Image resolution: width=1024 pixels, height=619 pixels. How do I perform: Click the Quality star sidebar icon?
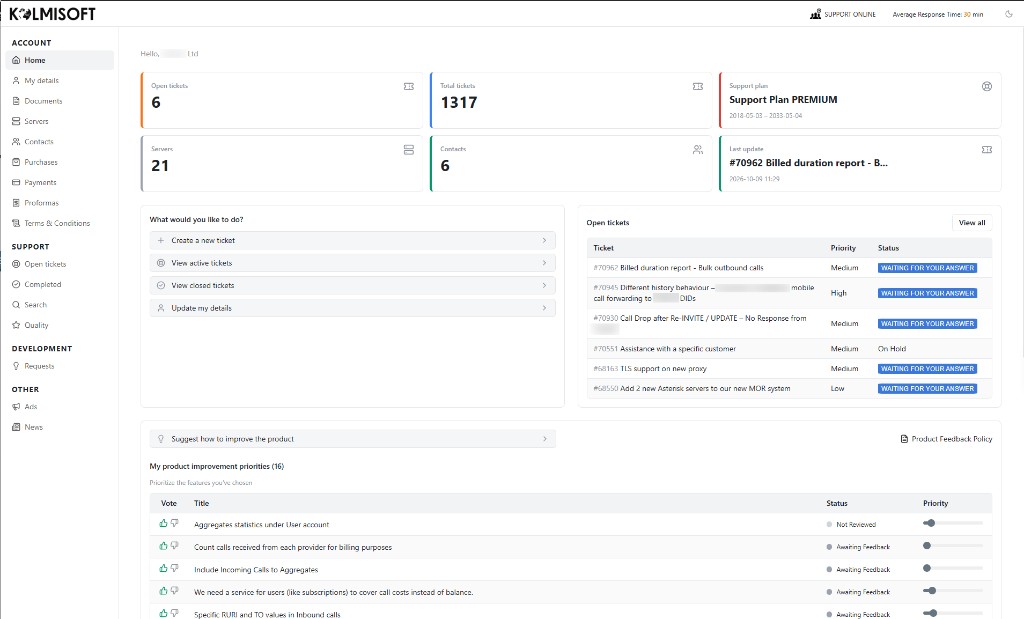16,325
